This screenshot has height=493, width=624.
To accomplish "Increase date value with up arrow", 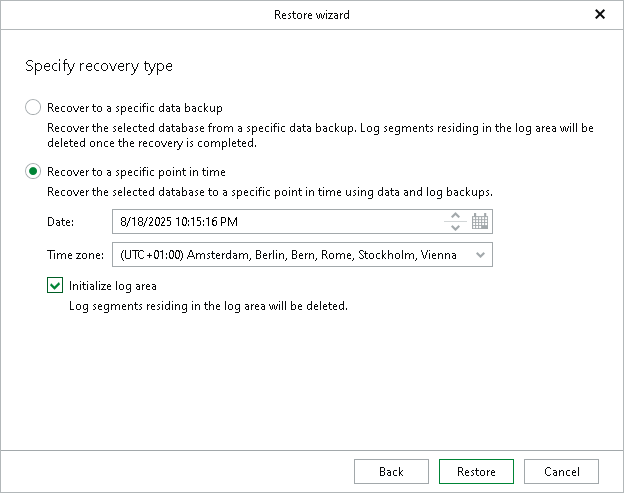I will click(455, 215).
